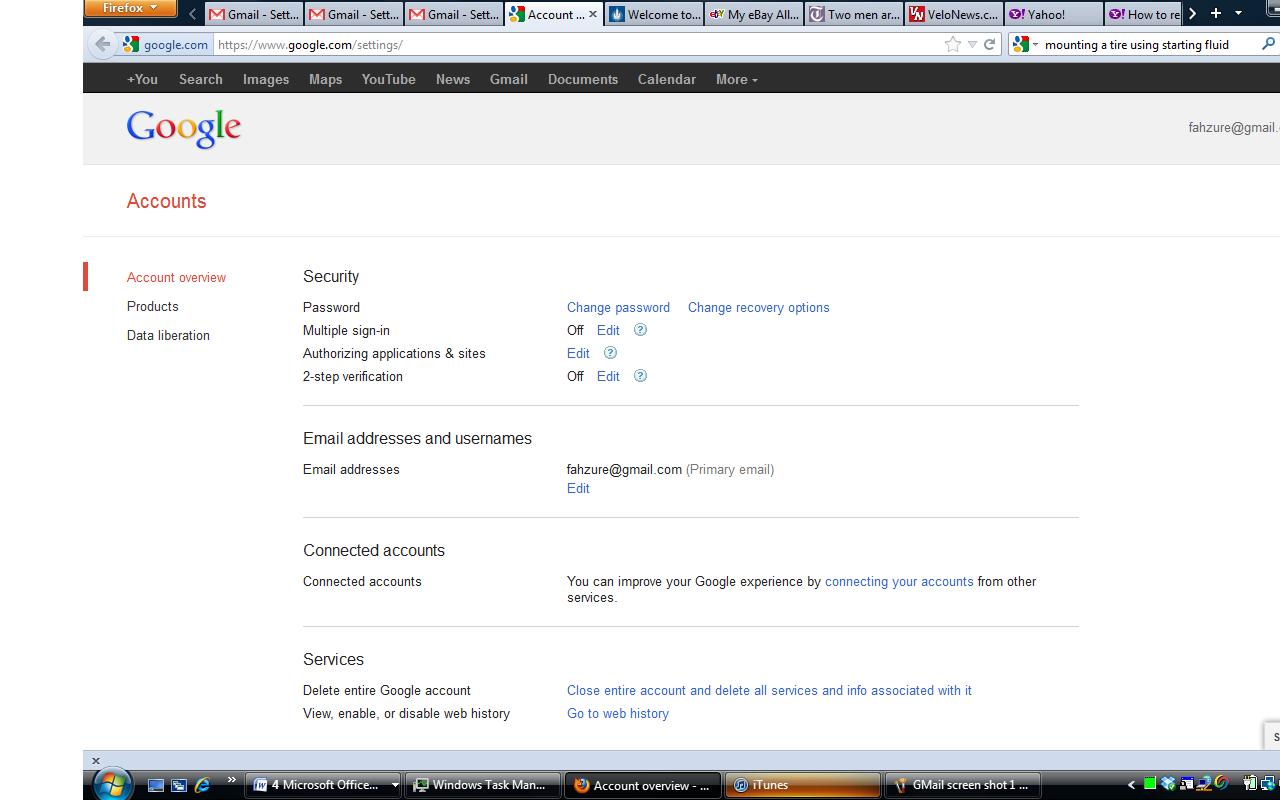
Task: Edit the 2-step verification setting
Action: [x=608, y=376]
